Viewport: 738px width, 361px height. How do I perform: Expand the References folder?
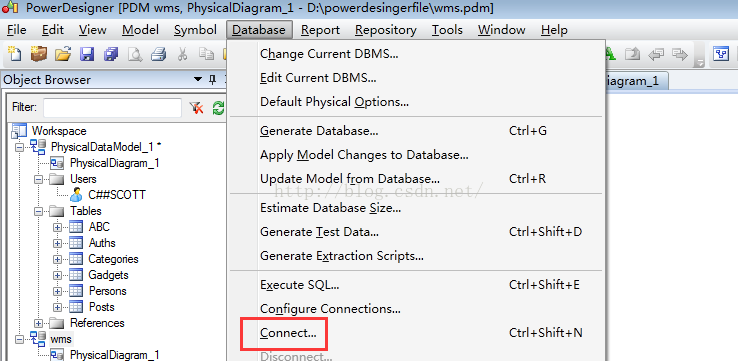click(x=39, y=323)
